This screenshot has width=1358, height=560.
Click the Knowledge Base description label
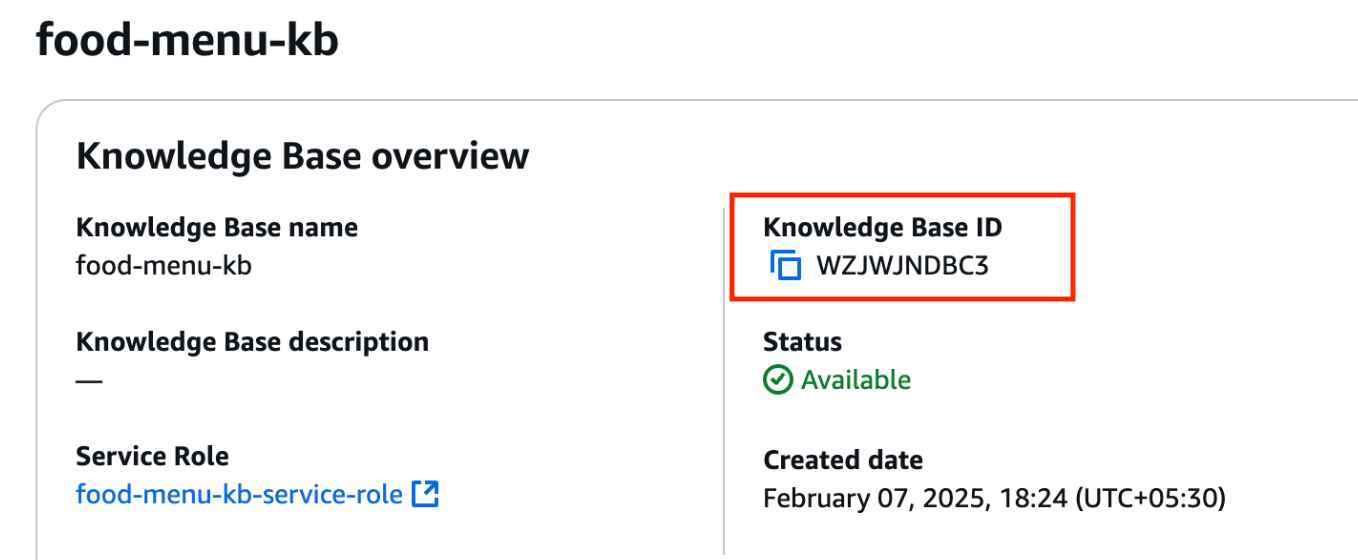pyautogui.click(x=252, y=342)
